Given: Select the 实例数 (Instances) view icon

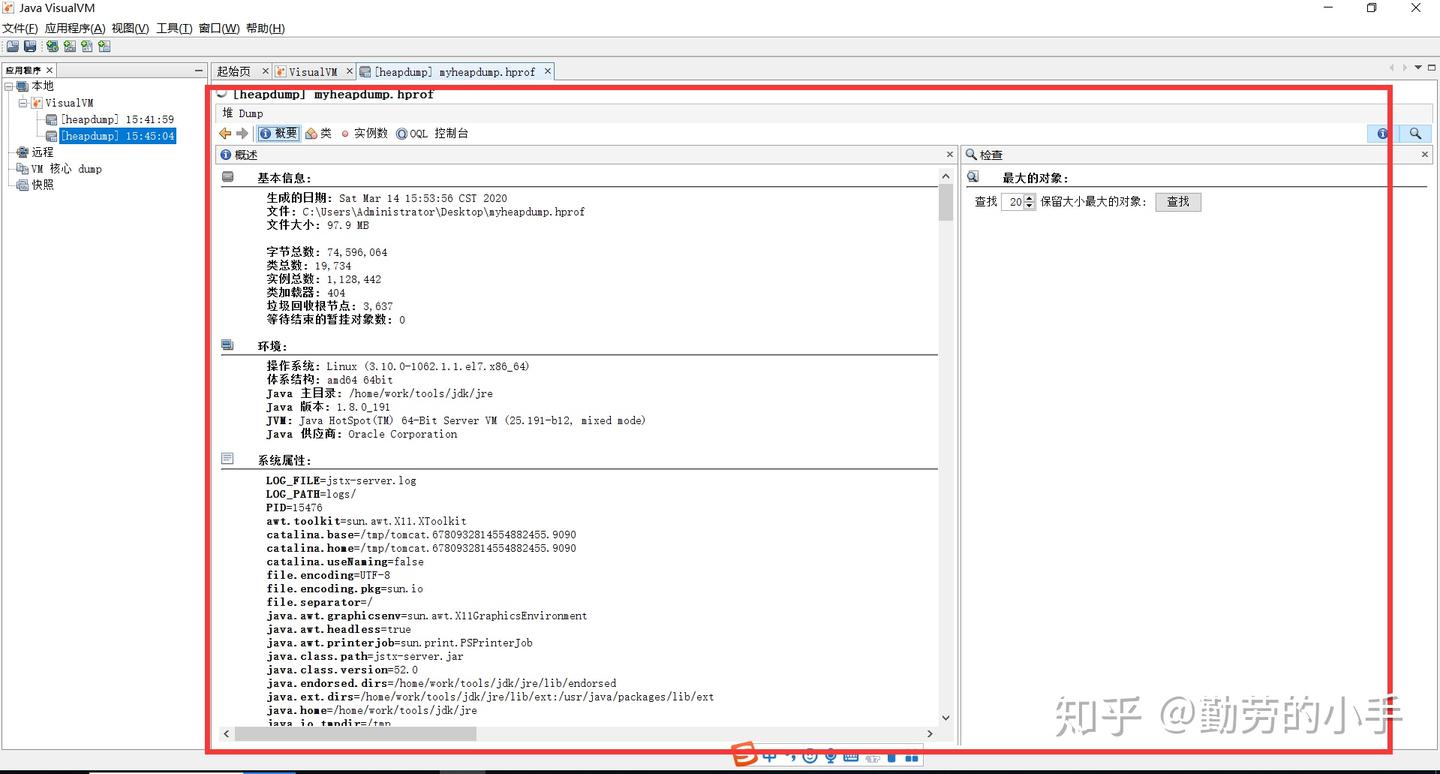Looking at the screenshot, I should (367, 133).
